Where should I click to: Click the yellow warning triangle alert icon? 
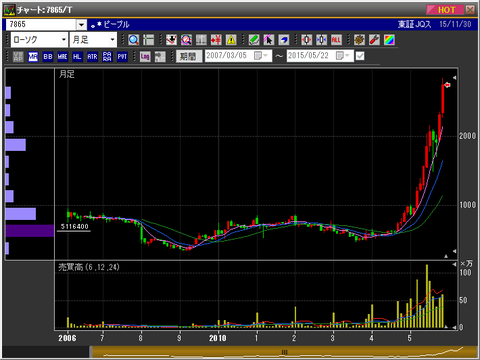(x=231, y=40)
